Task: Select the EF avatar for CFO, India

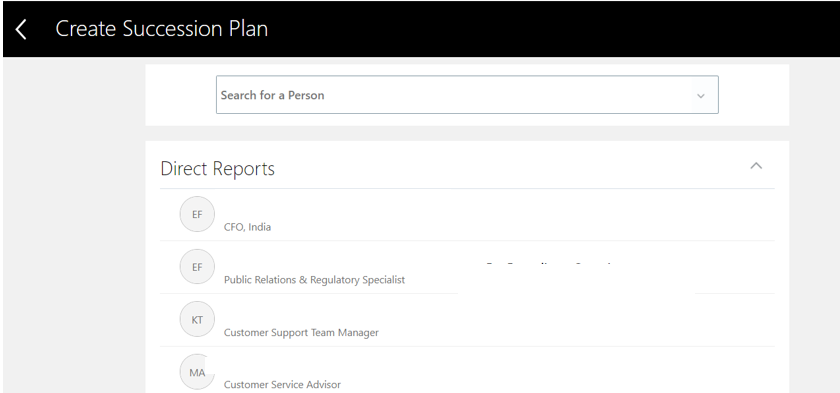Action: pos(197,214)
